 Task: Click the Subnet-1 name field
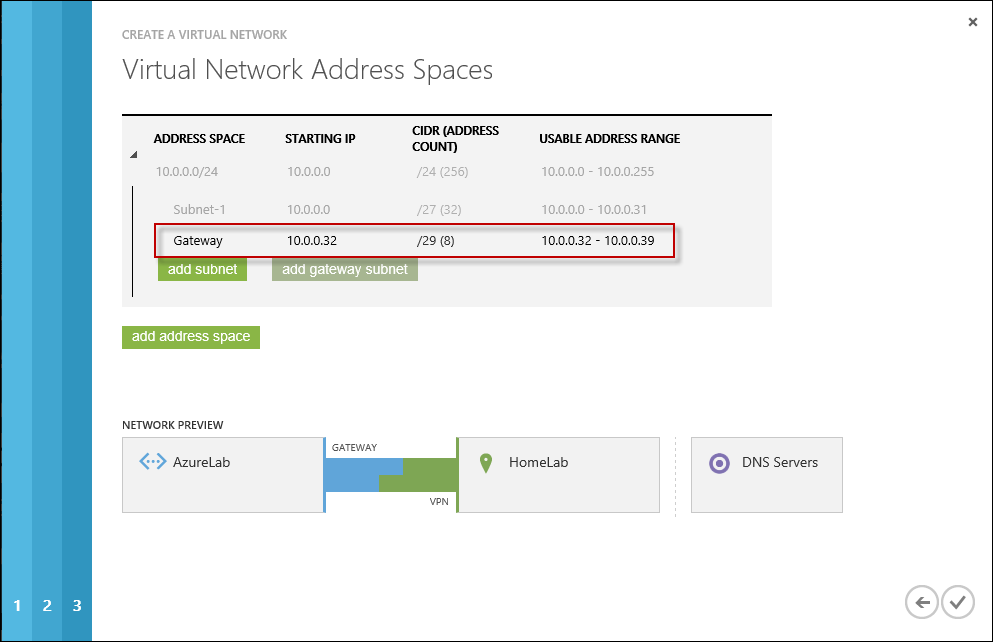click(200, 209)
